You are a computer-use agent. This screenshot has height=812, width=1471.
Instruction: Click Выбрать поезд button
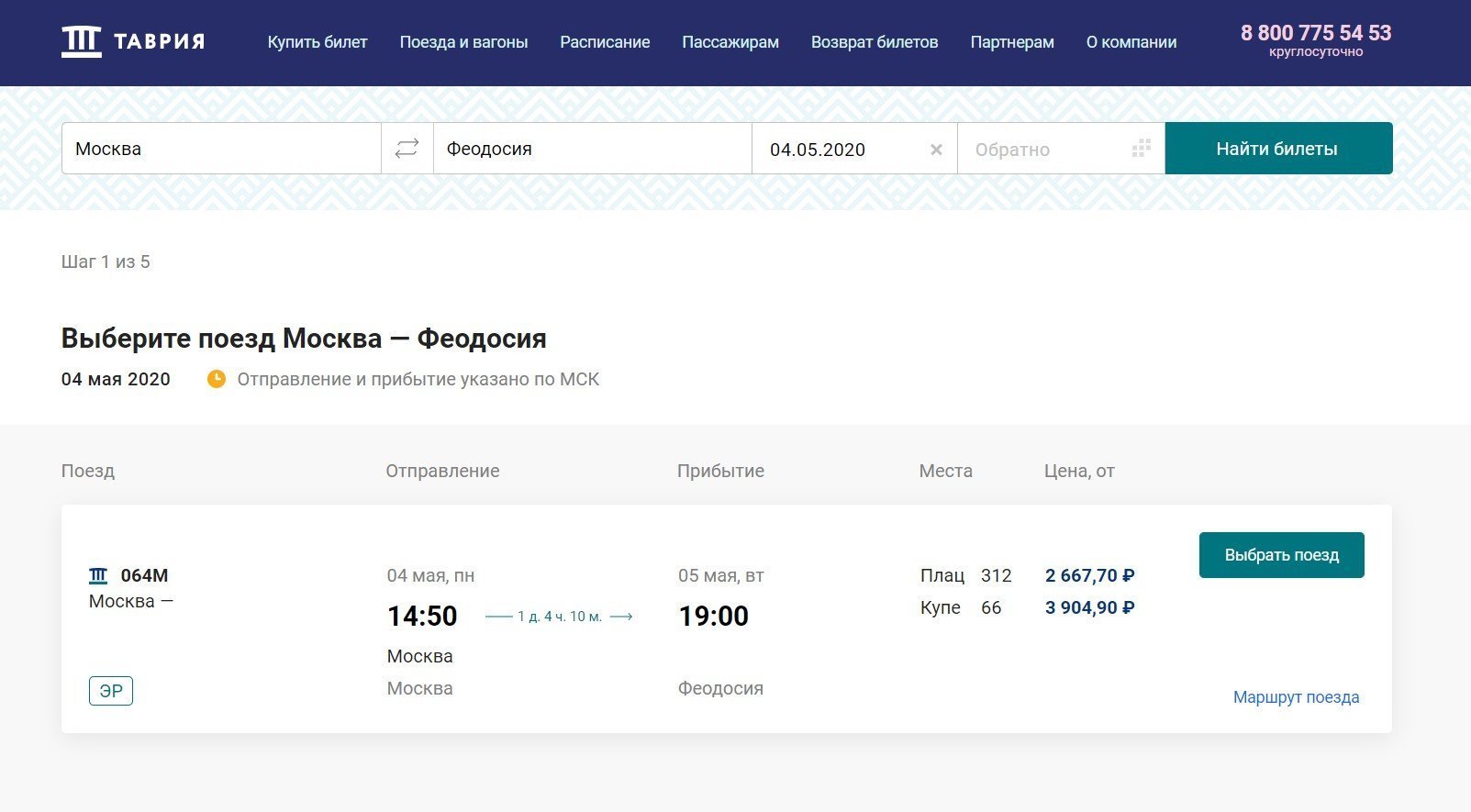click(1281, 555)
